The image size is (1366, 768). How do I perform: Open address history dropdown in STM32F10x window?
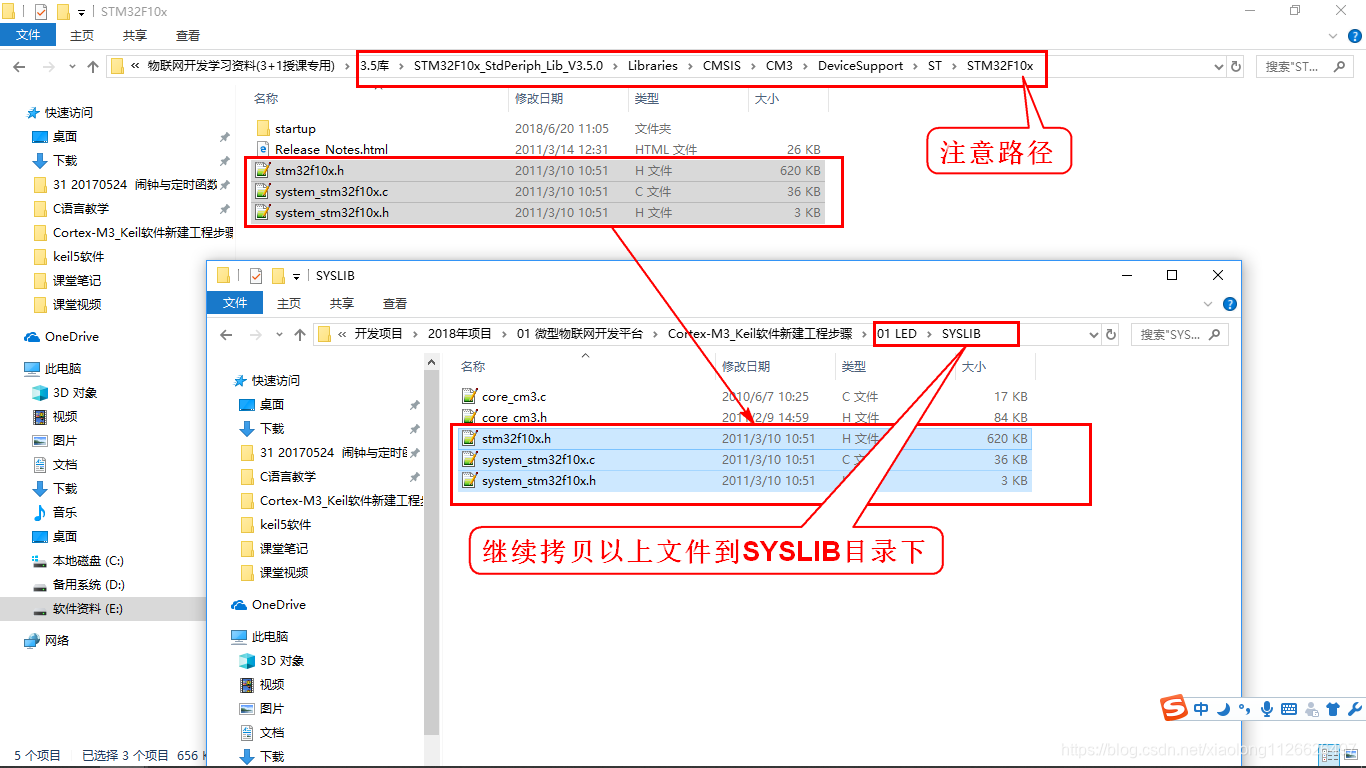click(1219, 66)
